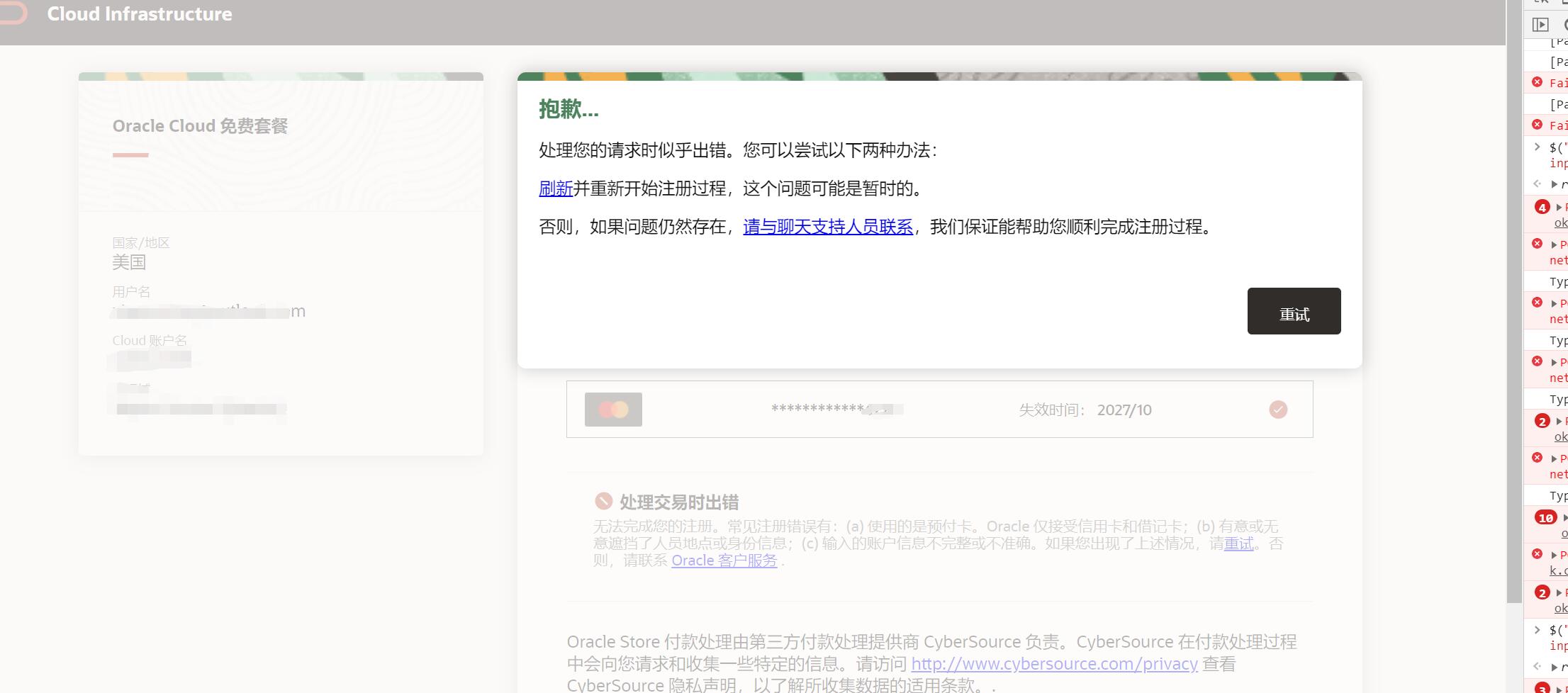Click the 国家/地区 label

pos(141,243)
